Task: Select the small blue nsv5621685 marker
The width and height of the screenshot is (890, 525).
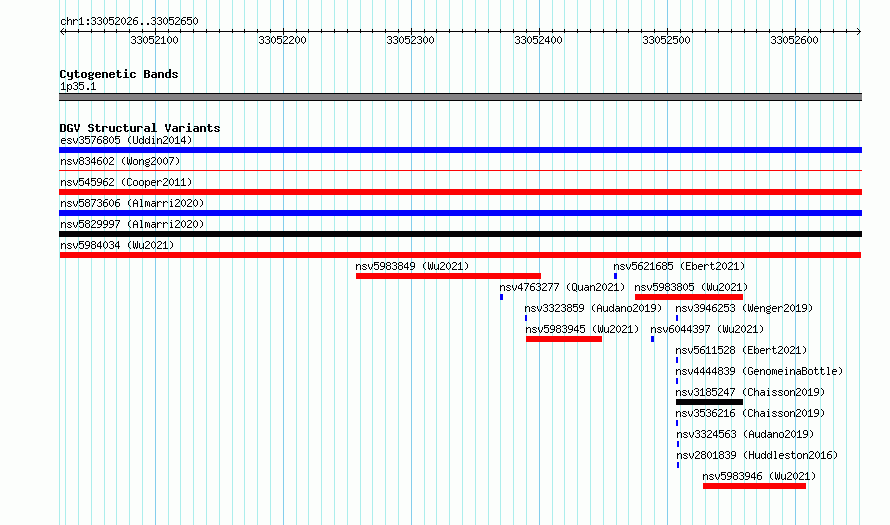Action: point(615,276)
